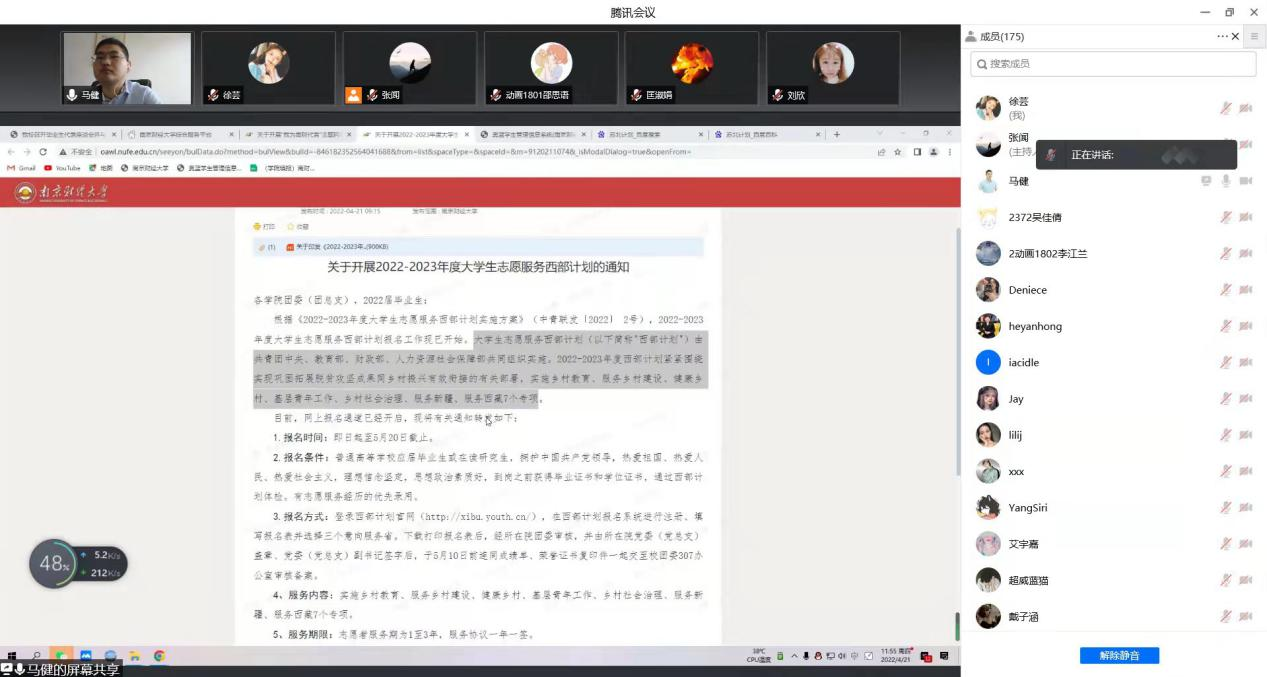Viewport: 1267px width, 677px height.
Task: Toggle muted mic icon for 2动画1802李江兰
Action: click(x=1226, y=254)
